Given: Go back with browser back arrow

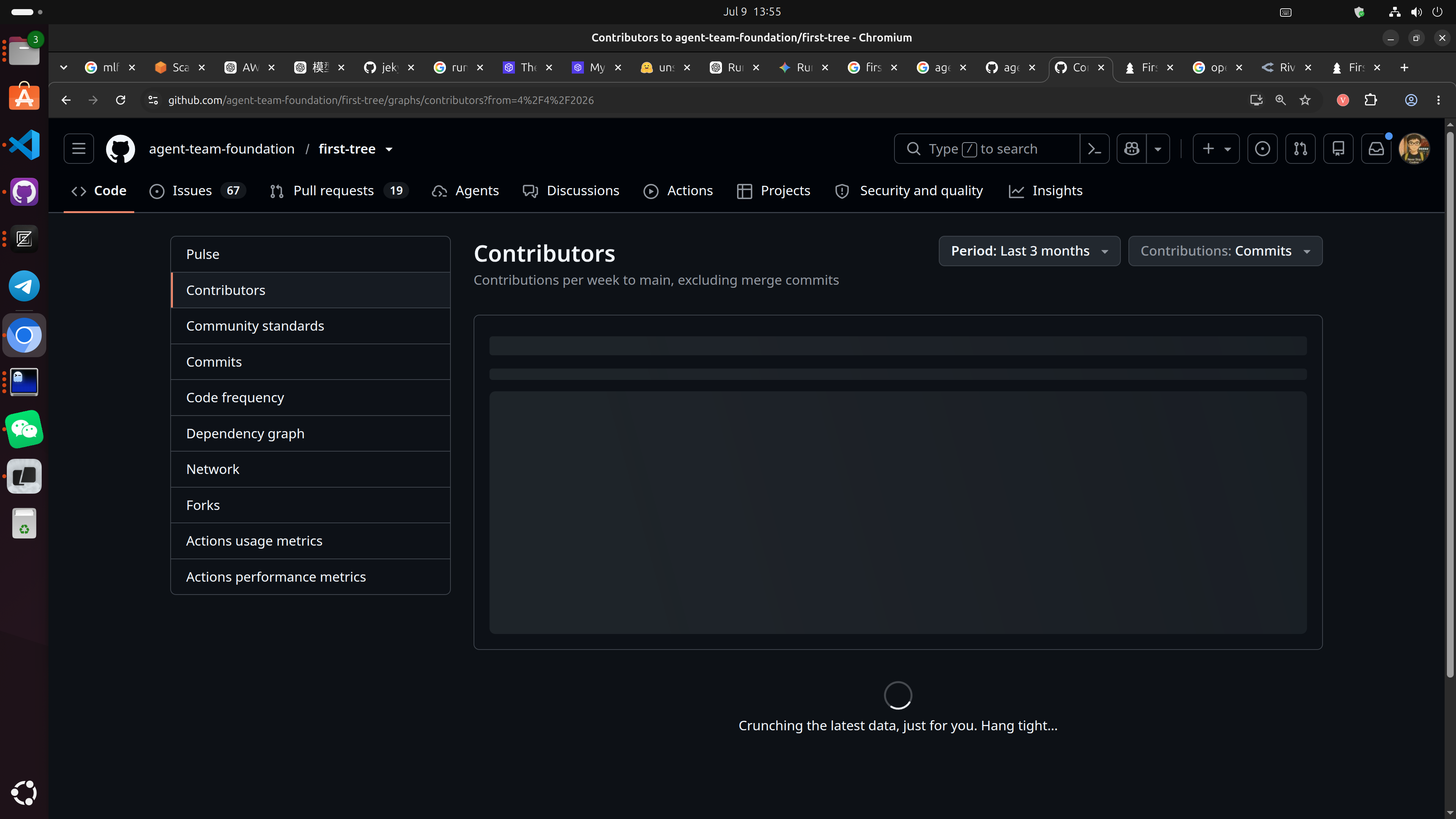Looking at the screenshot, I should [x=66, y=100].
